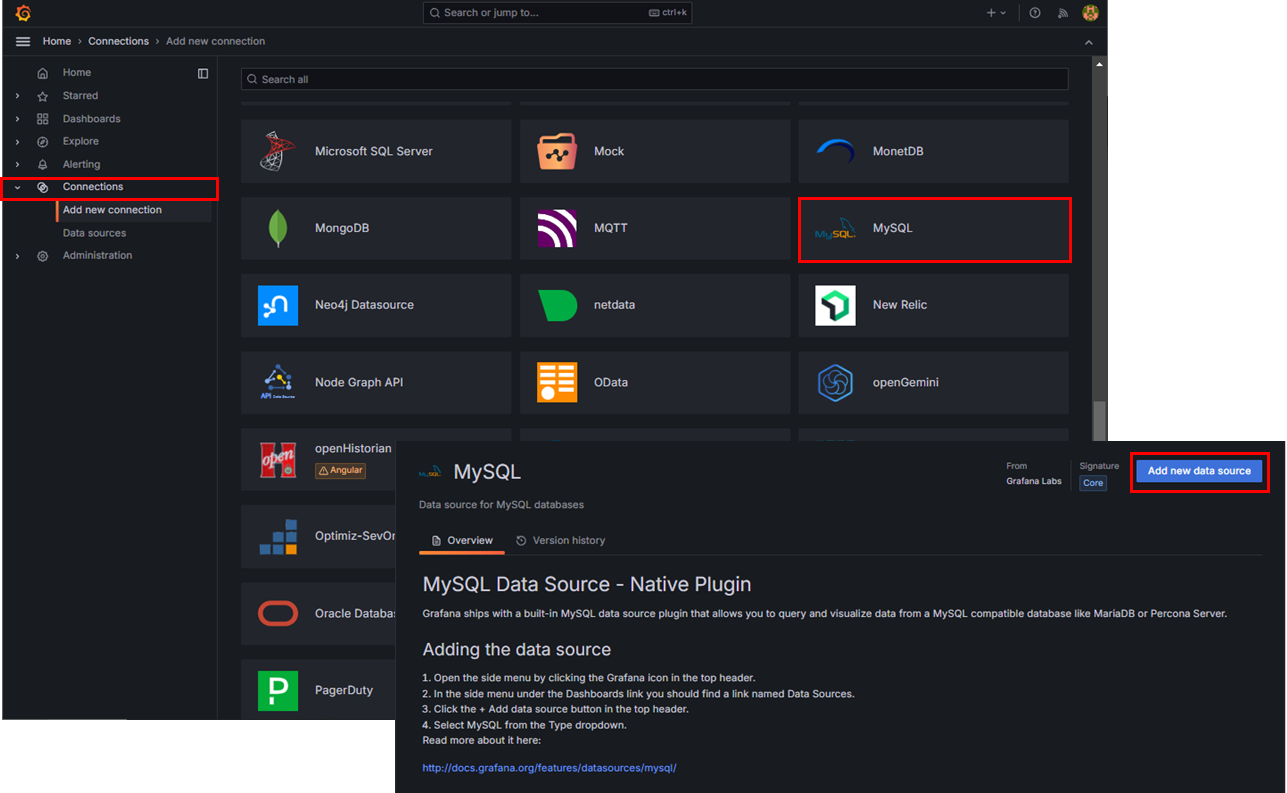Click the OData logo
Screen dimensions: 1287x793
(x=556, y=382)
